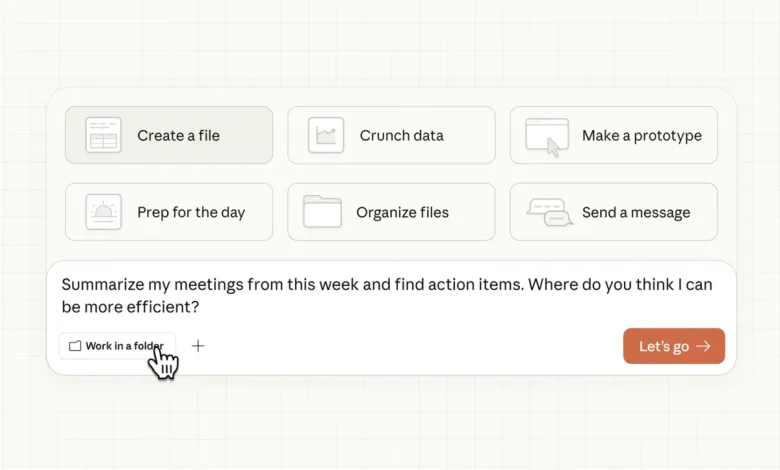
Task: Pick the "Make a prototype" card label
Action: pos(642,136)
